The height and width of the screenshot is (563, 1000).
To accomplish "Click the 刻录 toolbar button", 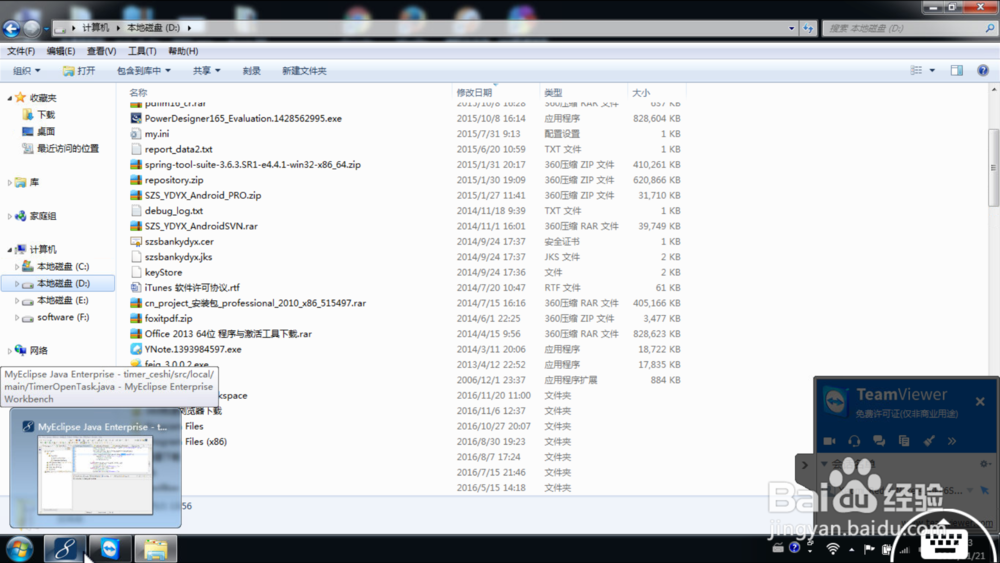I will [251, 71].
